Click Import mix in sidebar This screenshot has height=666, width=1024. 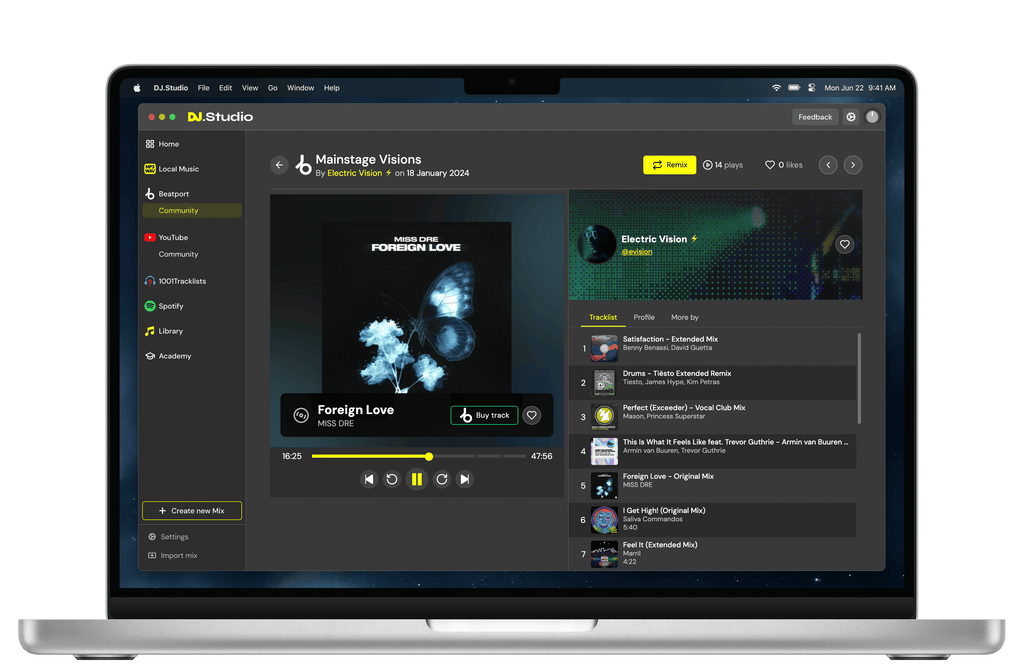[x=172, y=556]
